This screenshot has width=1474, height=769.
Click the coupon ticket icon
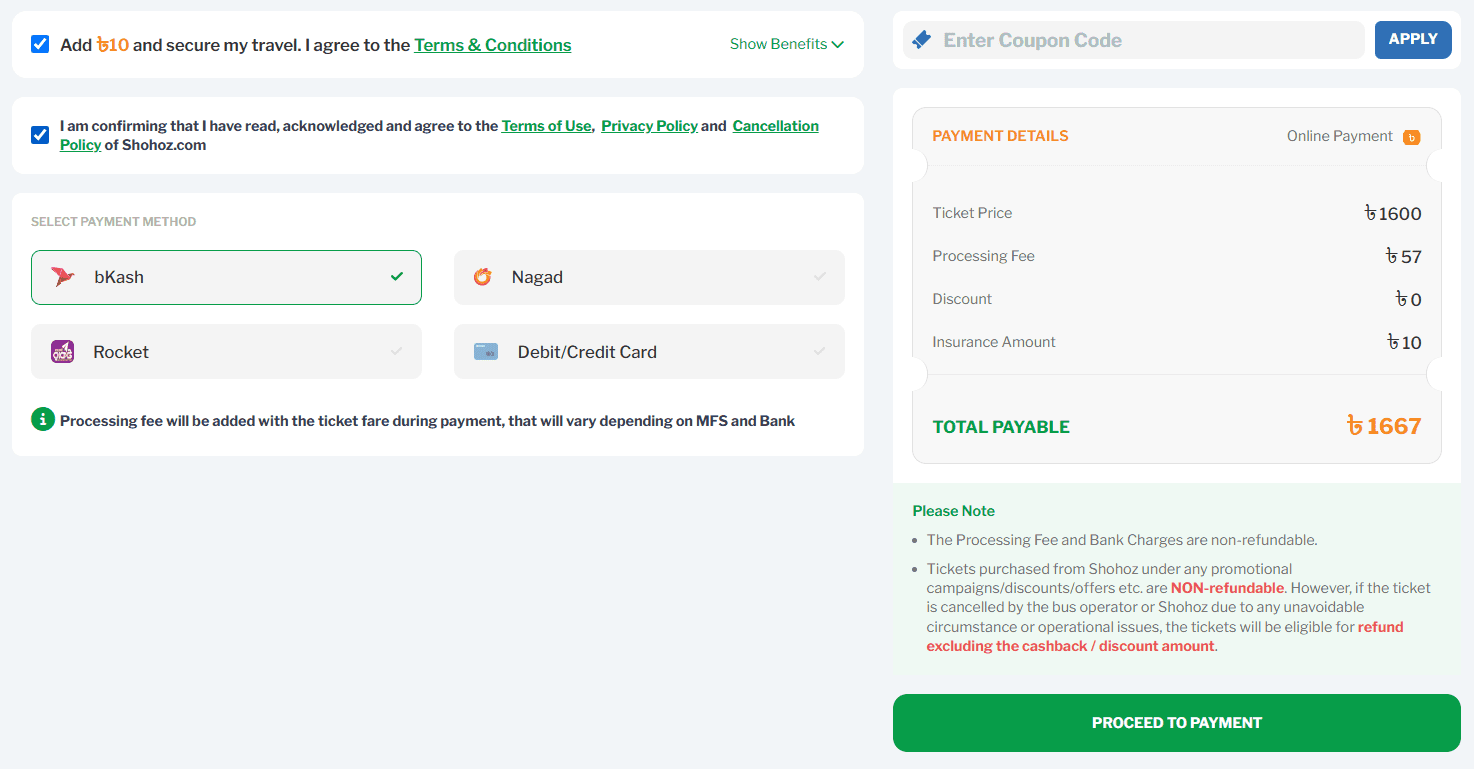[x=922, y=40]
